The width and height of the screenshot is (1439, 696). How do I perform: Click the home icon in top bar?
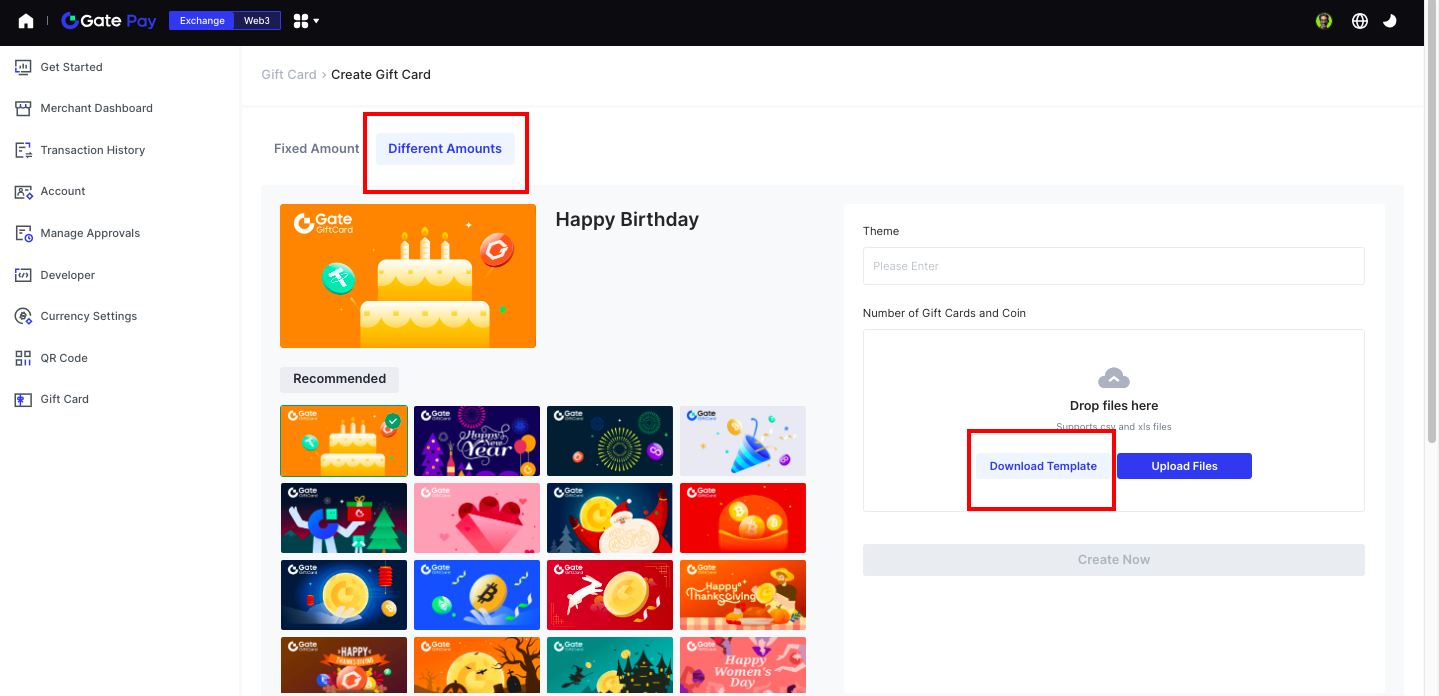26,21
